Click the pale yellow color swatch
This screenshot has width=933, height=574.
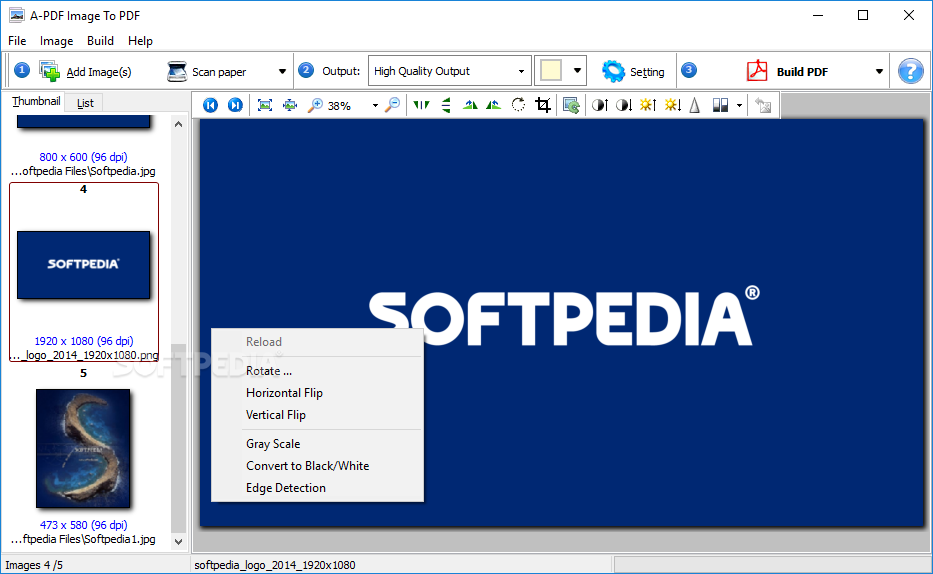click(550, 70)
